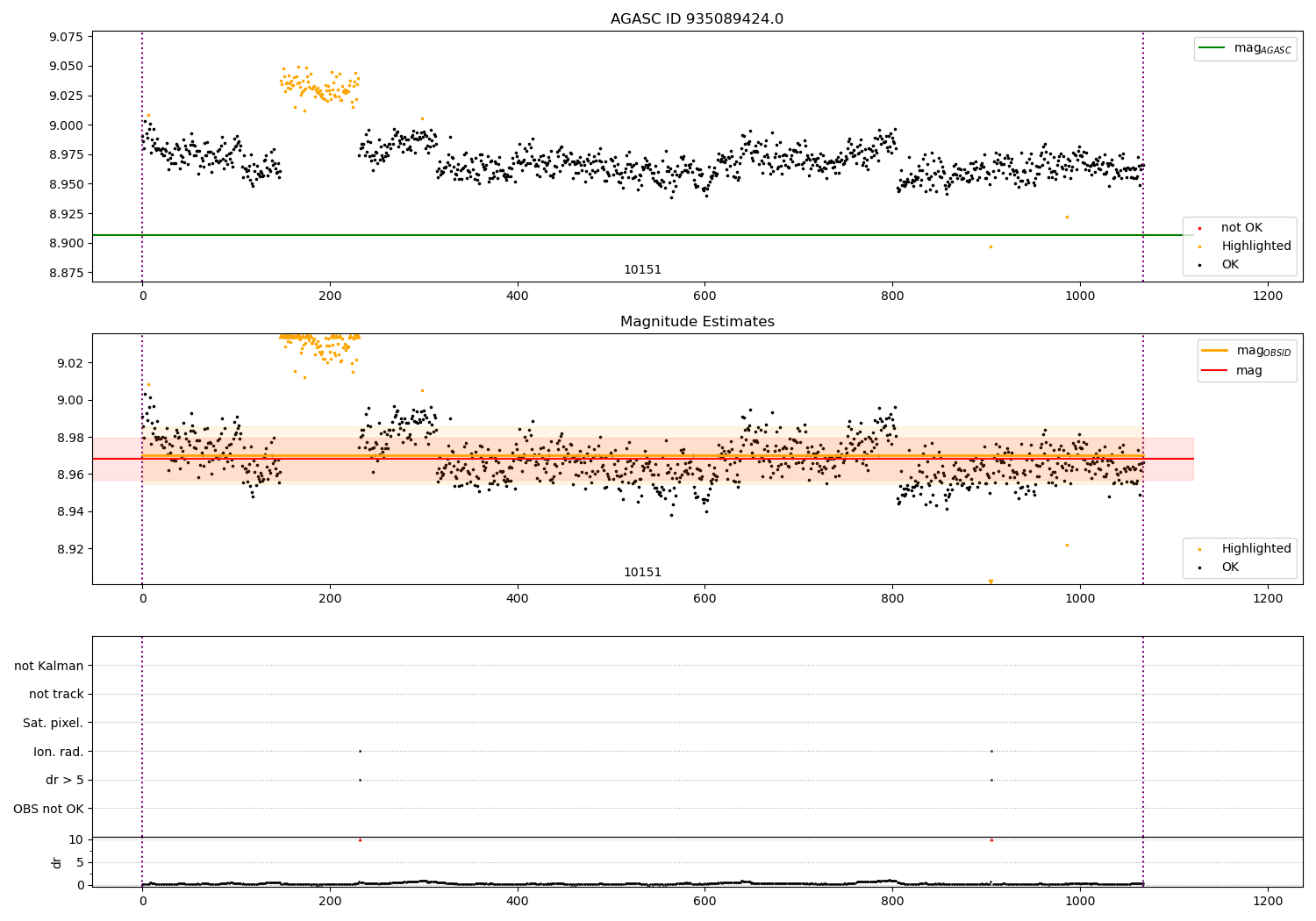The height and width of the screenshot is (921, 1316).
Task: Click the 'dr' y-axis label
Action: click(x=57, y=862)
